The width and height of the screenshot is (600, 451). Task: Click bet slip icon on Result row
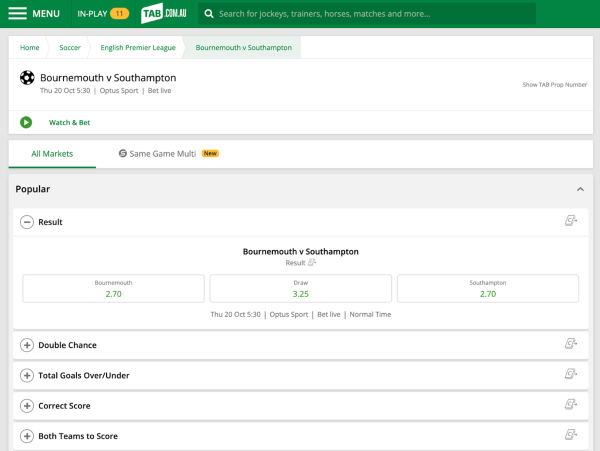(571, 221)
